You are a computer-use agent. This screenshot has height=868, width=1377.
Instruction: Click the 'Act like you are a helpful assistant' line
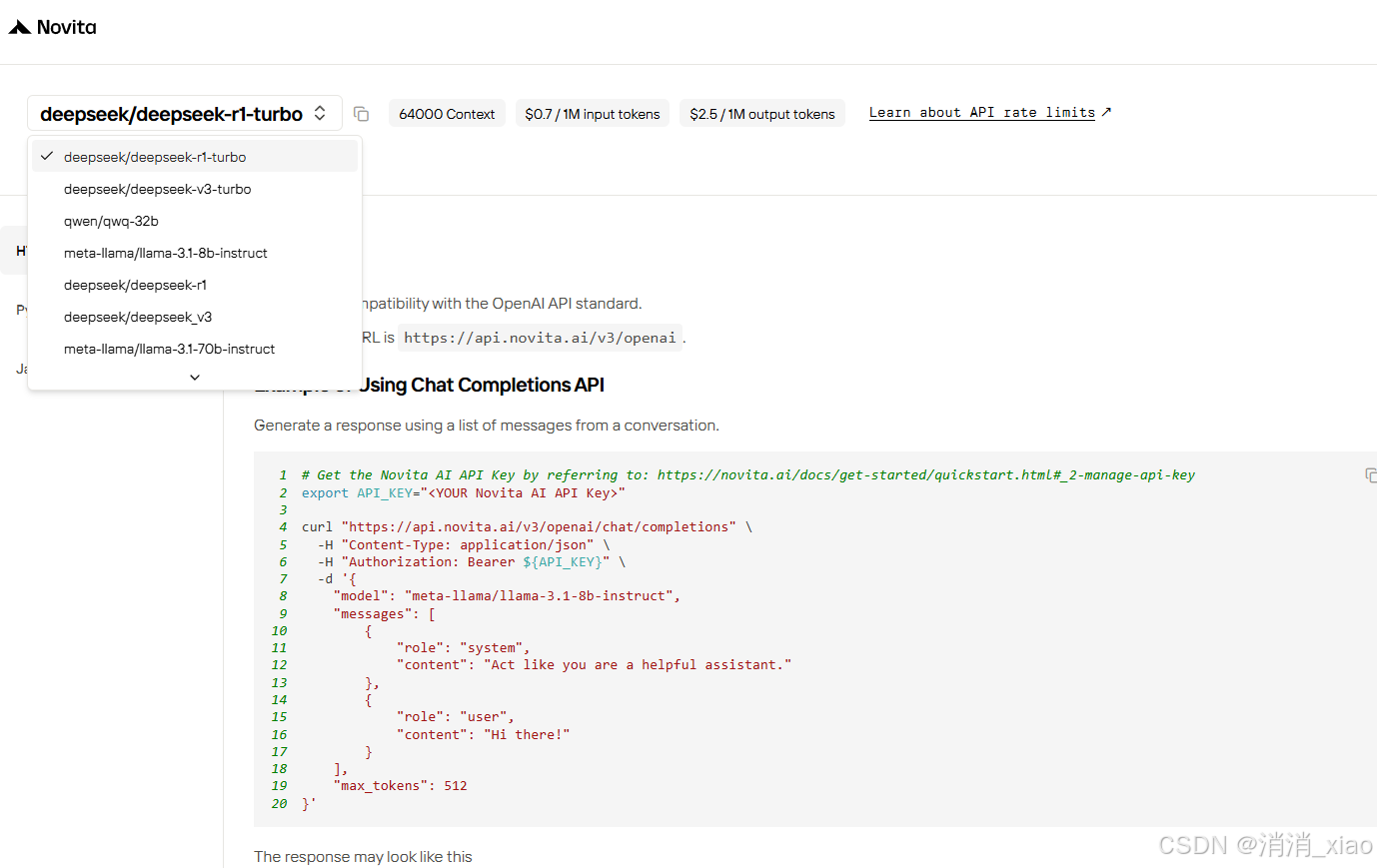(595, 665)
